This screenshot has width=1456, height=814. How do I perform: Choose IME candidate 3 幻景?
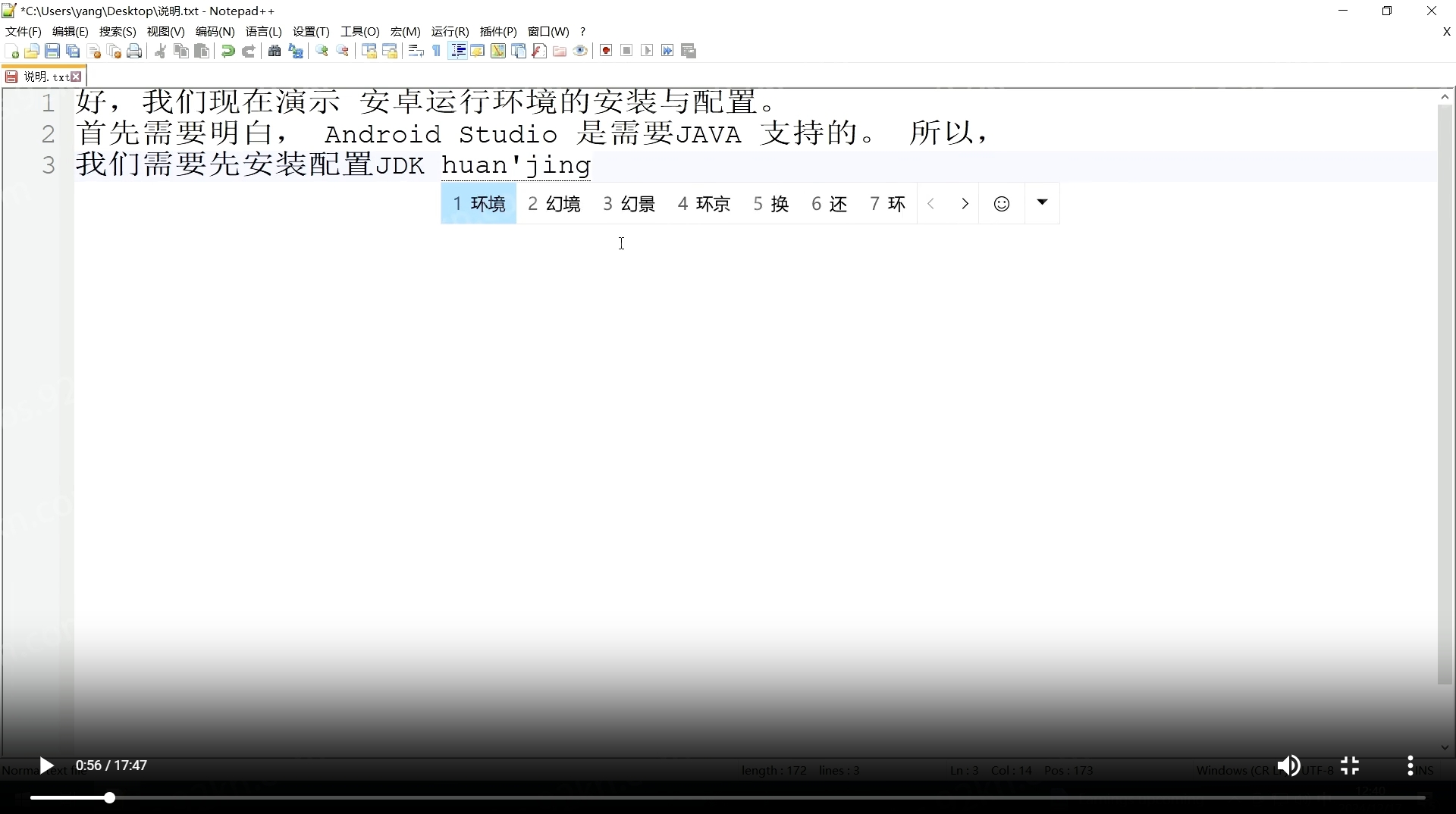pyautogui.click(x=629, y=204)
